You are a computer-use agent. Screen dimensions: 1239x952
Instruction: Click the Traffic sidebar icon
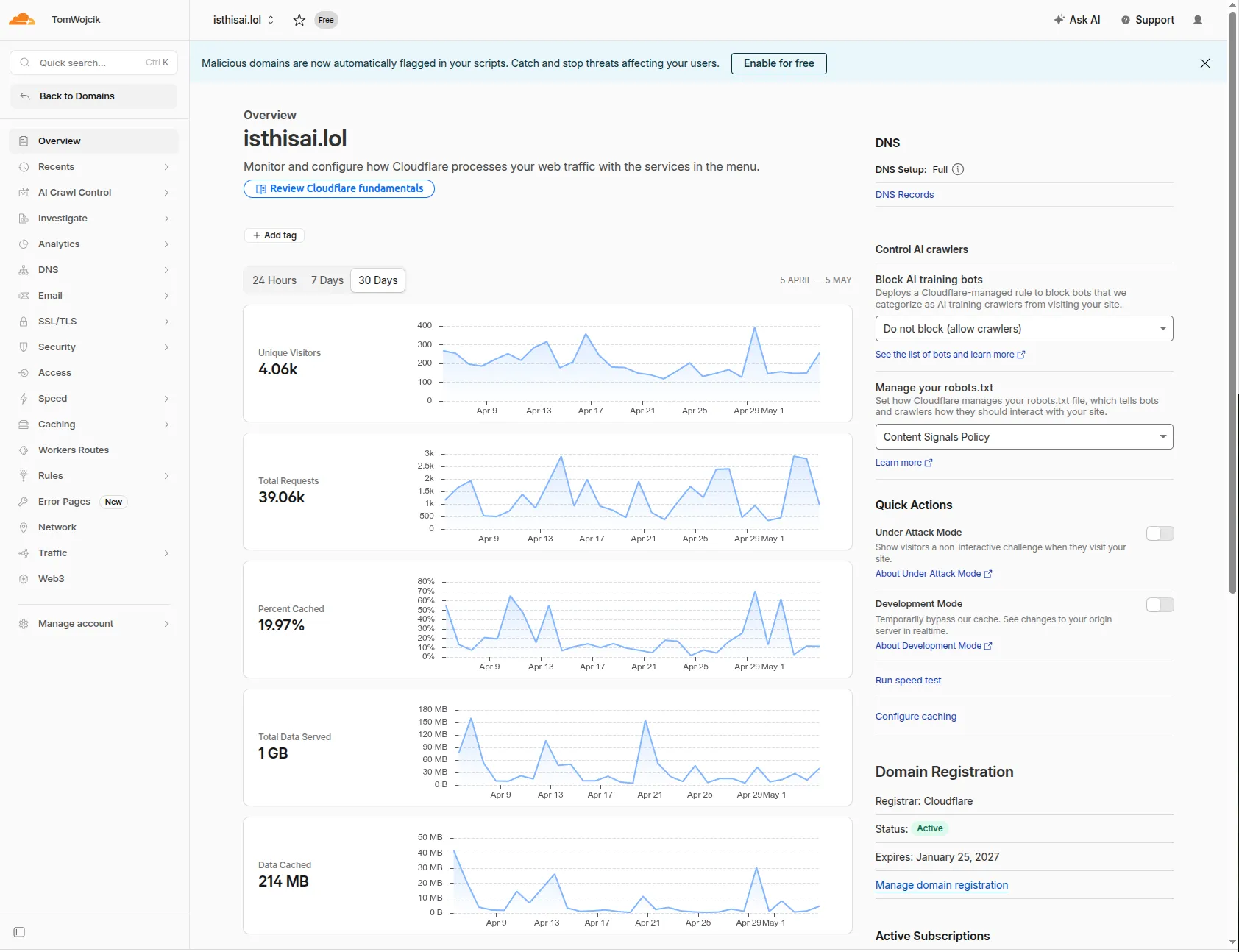[24, 553]
